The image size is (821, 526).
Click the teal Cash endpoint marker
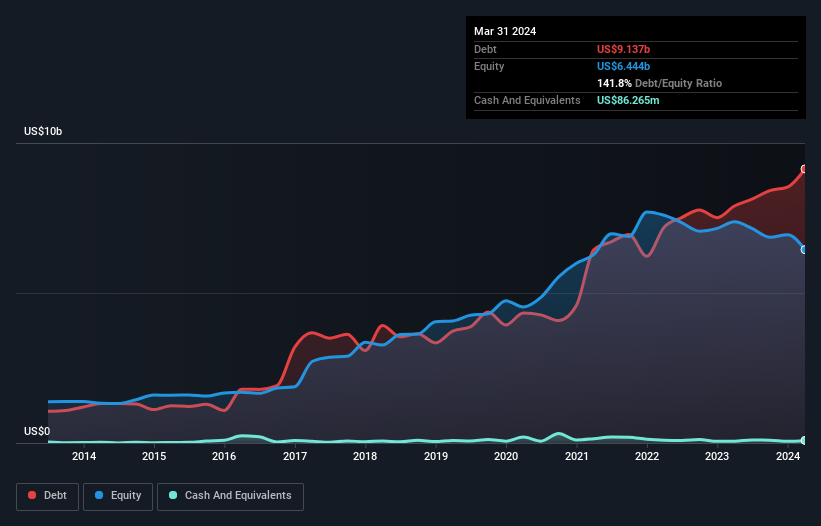point(804,441)
